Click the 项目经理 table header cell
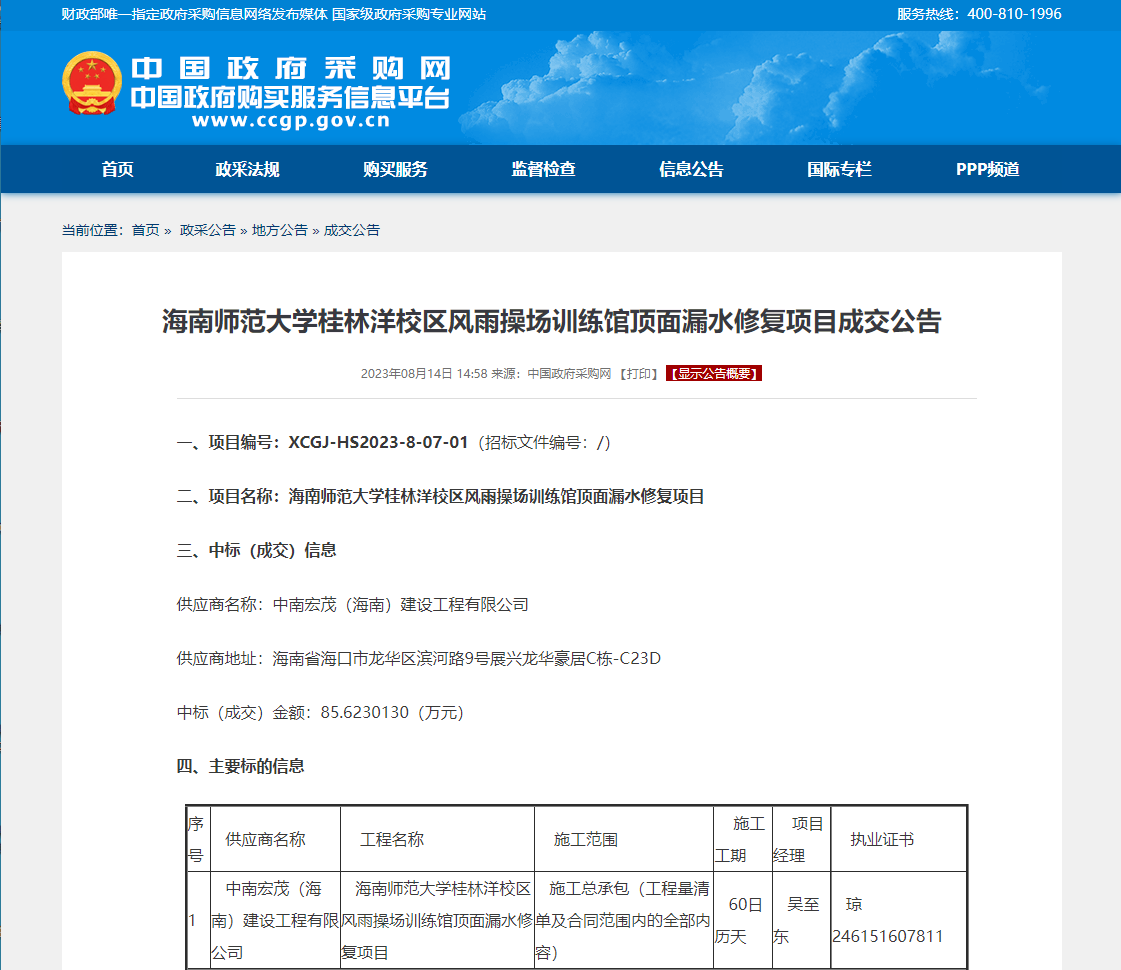This screenshot has height=970, width=1121. click(x=801, y=840)
